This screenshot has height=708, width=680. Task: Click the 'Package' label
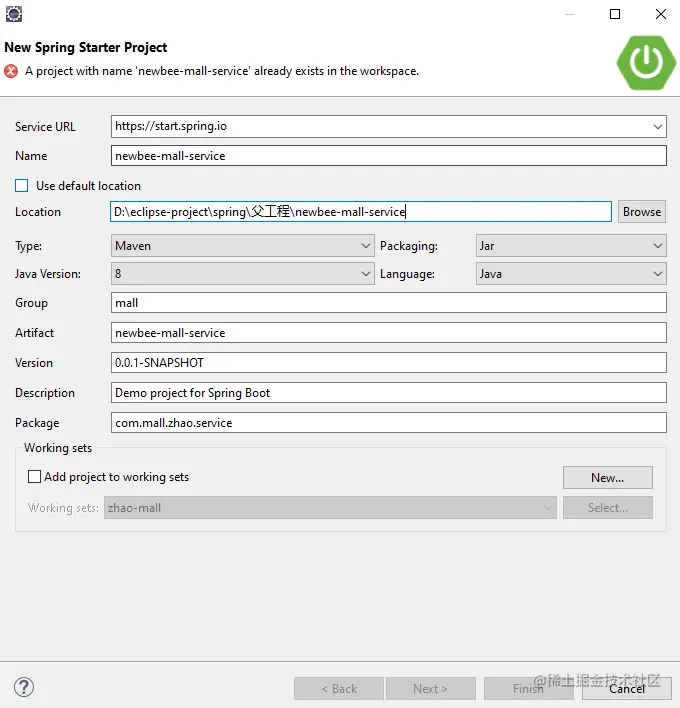click(x=37, y=423)
